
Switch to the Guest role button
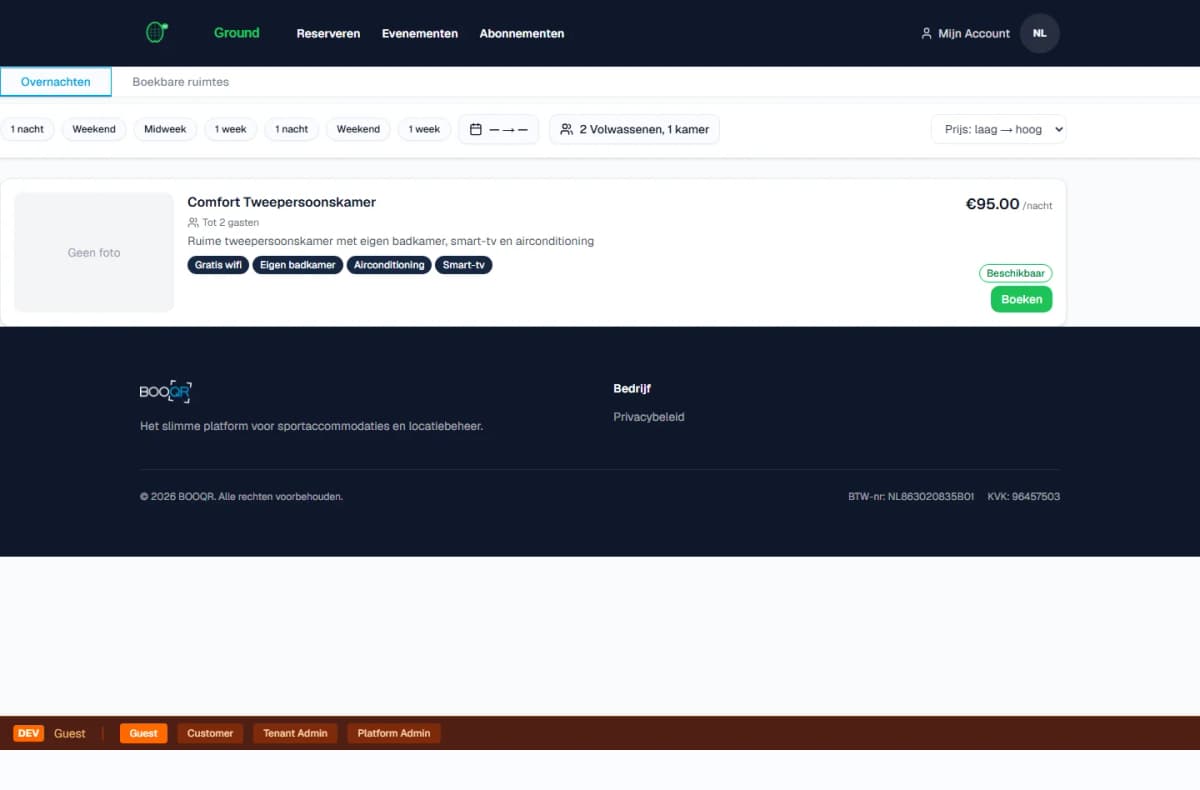pyautogui.click(x=144, y=733)
